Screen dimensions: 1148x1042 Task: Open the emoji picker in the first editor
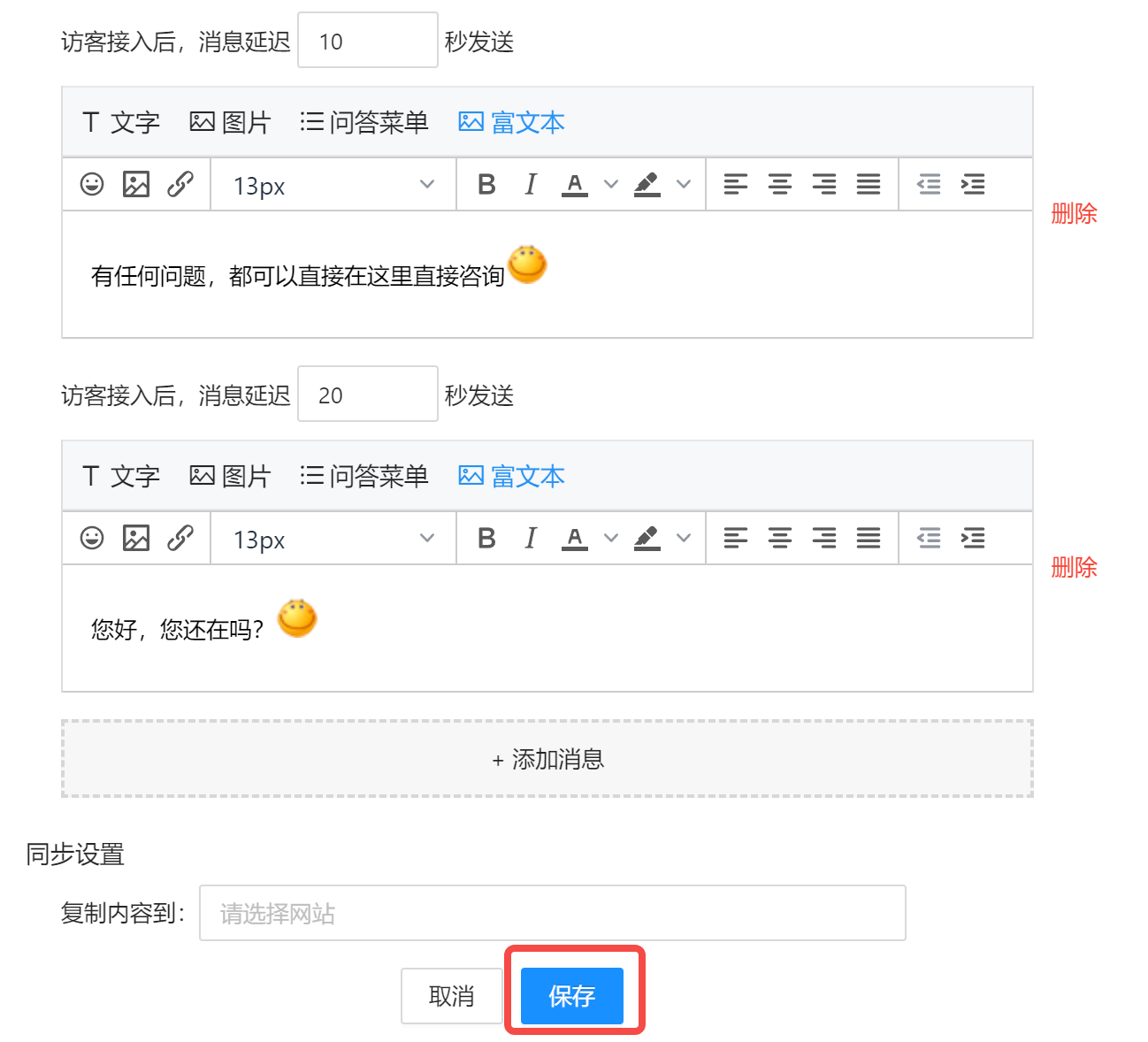click(x=91, y=184)
